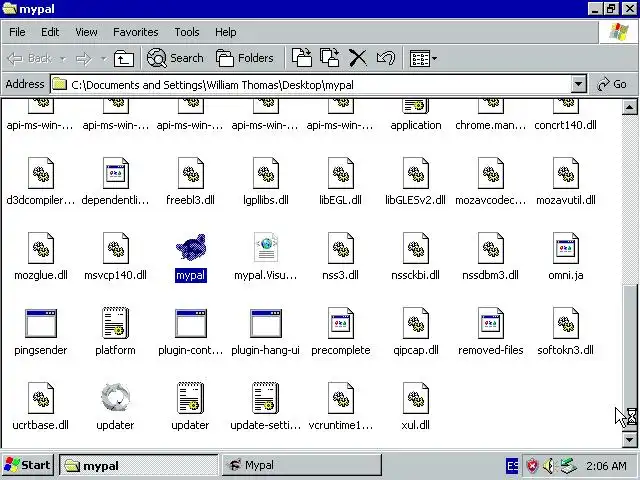The height and width of the screenshot is (480, 640).
Task: Expand the Back history dropdown arrow
Action: pyautogui.click(x=63, y=58)
